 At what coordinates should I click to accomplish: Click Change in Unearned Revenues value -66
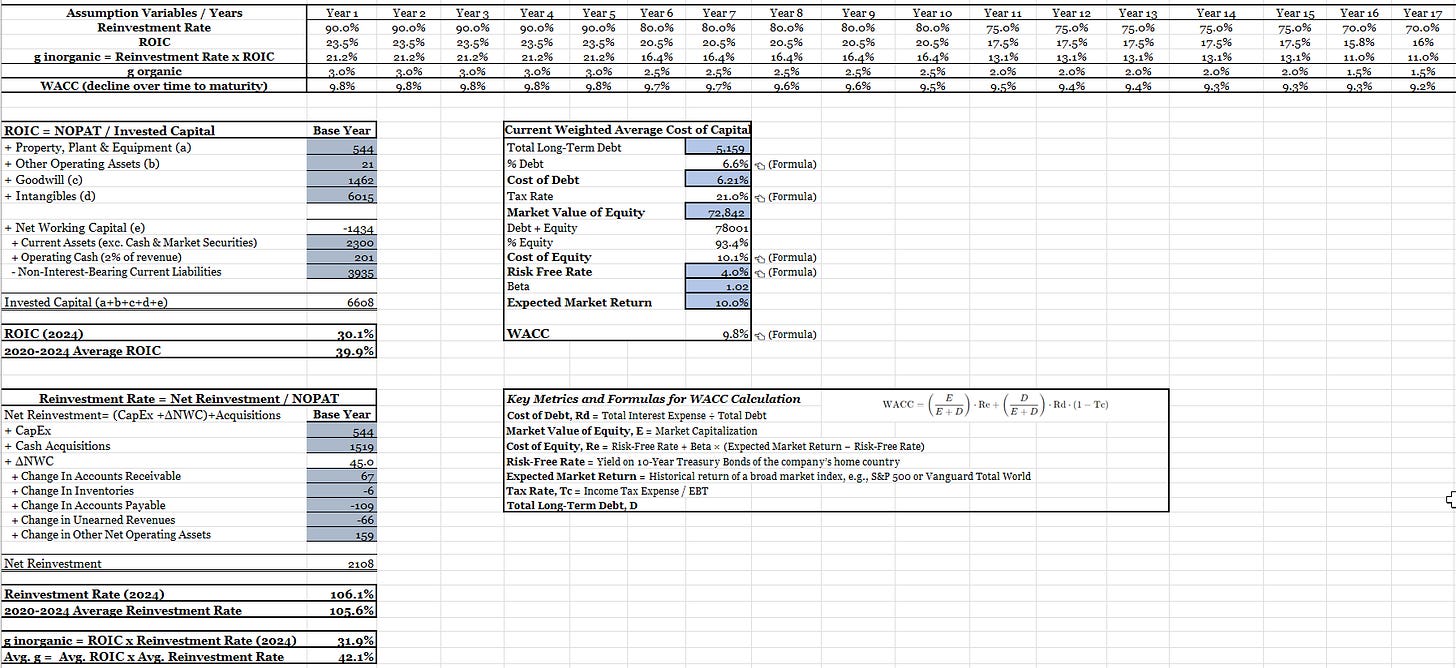click(x=342, y=520)
